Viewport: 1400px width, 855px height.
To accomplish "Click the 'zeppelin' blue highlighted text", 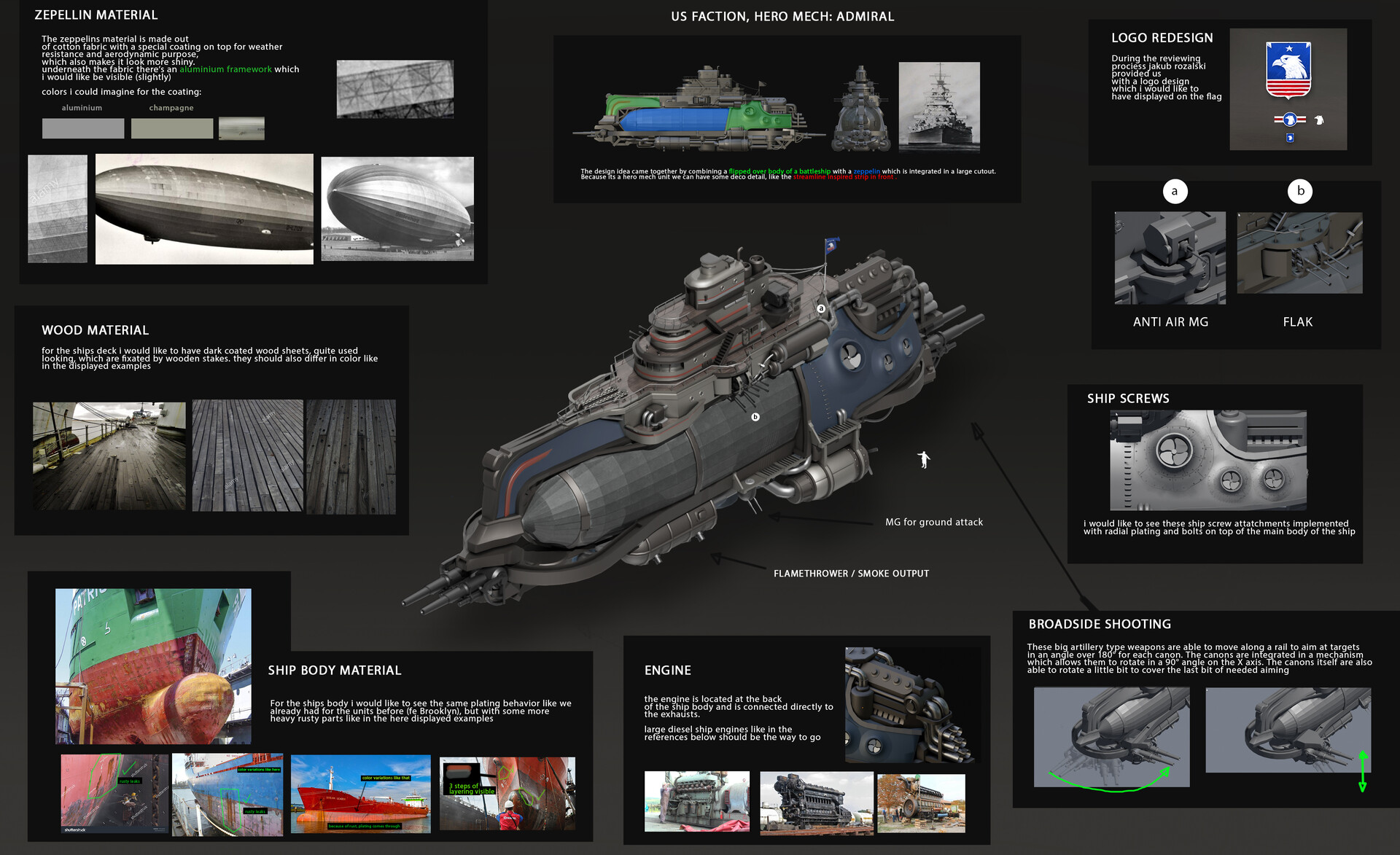I will (867, 171).
